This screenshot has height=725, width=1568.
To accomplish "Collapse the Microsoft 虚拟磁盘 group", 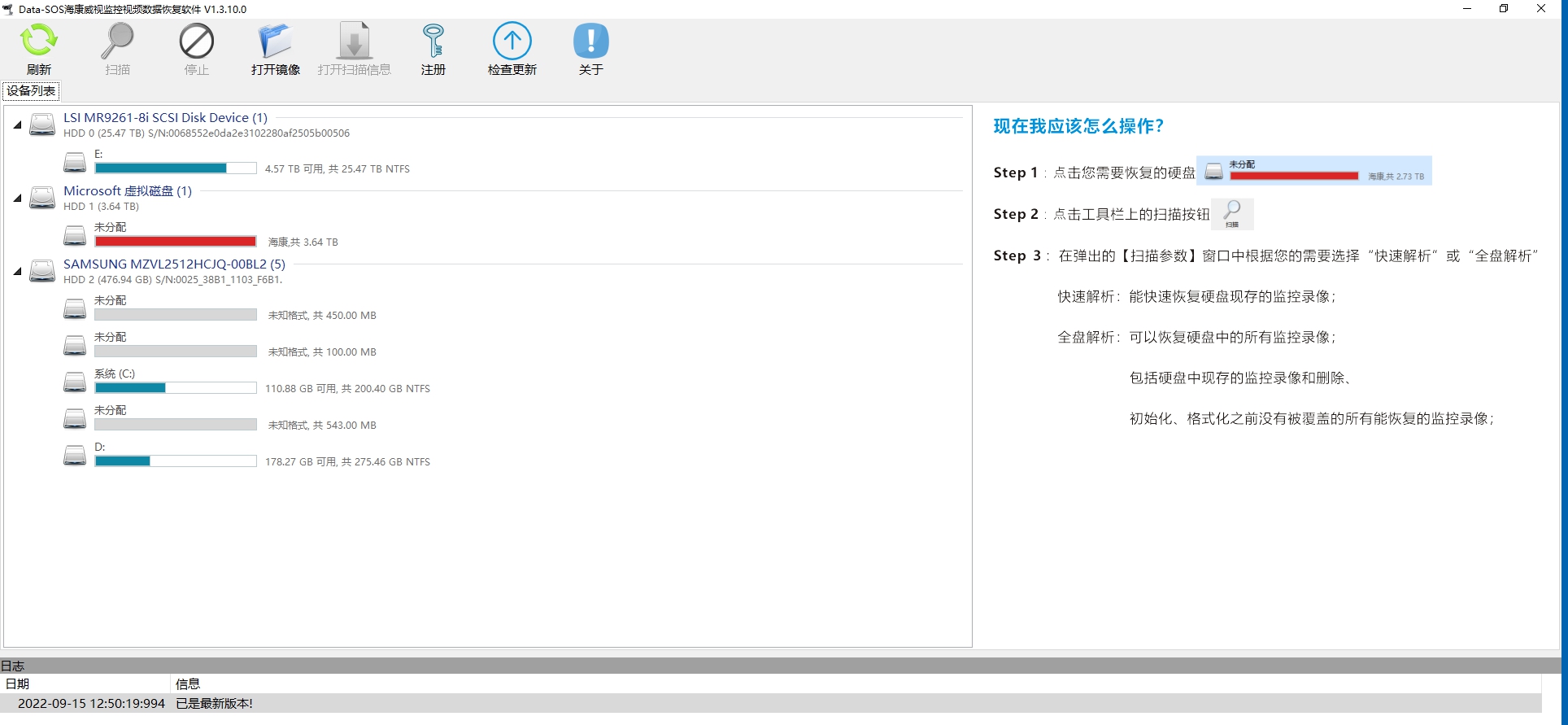I will click(17, 198).
